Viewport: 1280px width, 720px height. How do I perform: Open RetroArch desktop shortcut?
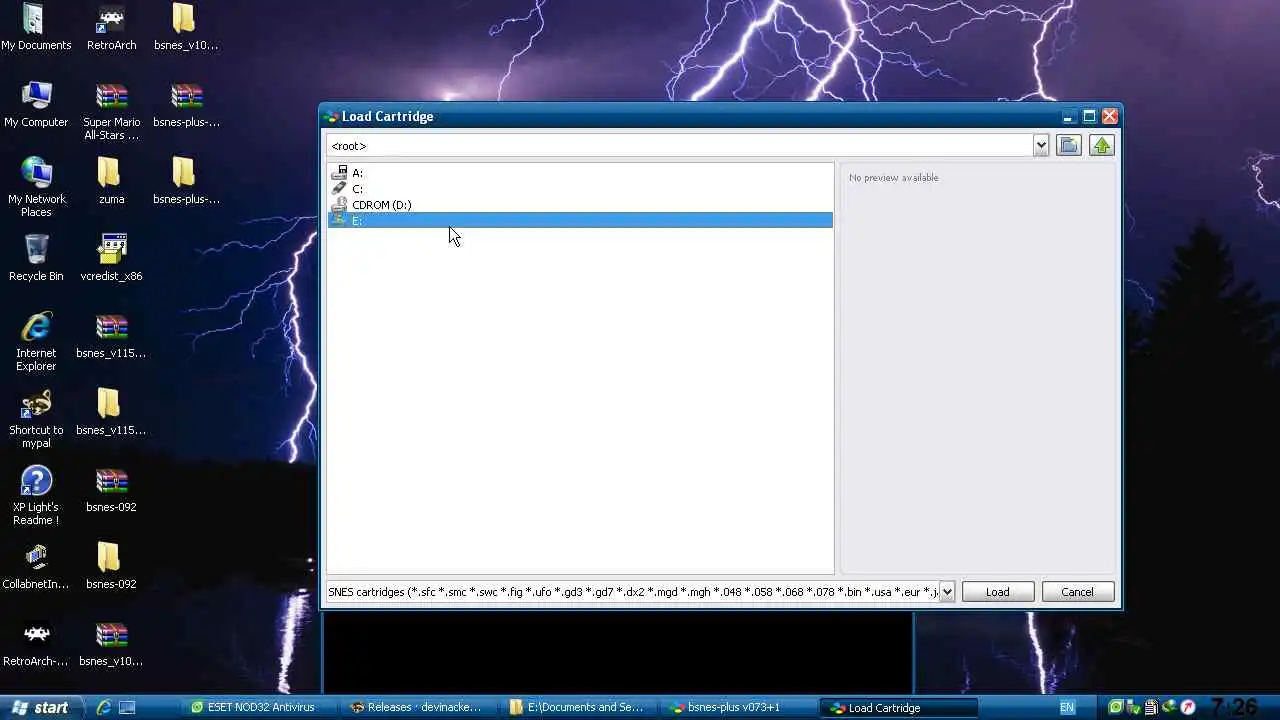[111, 28]
